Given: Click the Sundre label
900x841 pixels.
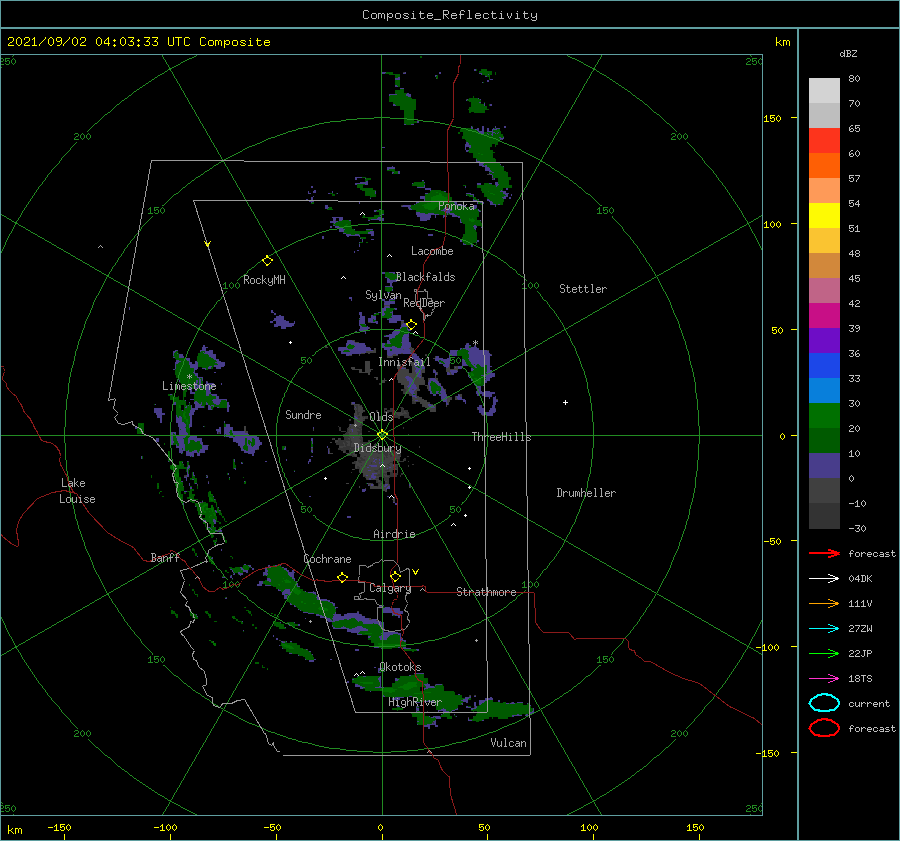Looking at the screenshot, I should 303,414.
